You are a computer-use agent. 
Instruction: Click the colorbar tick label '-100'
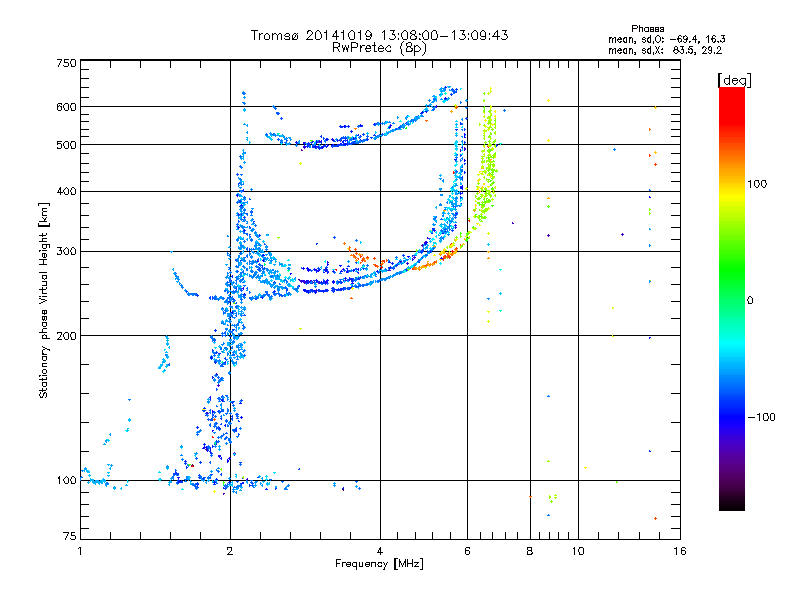(x=761, y=417)
